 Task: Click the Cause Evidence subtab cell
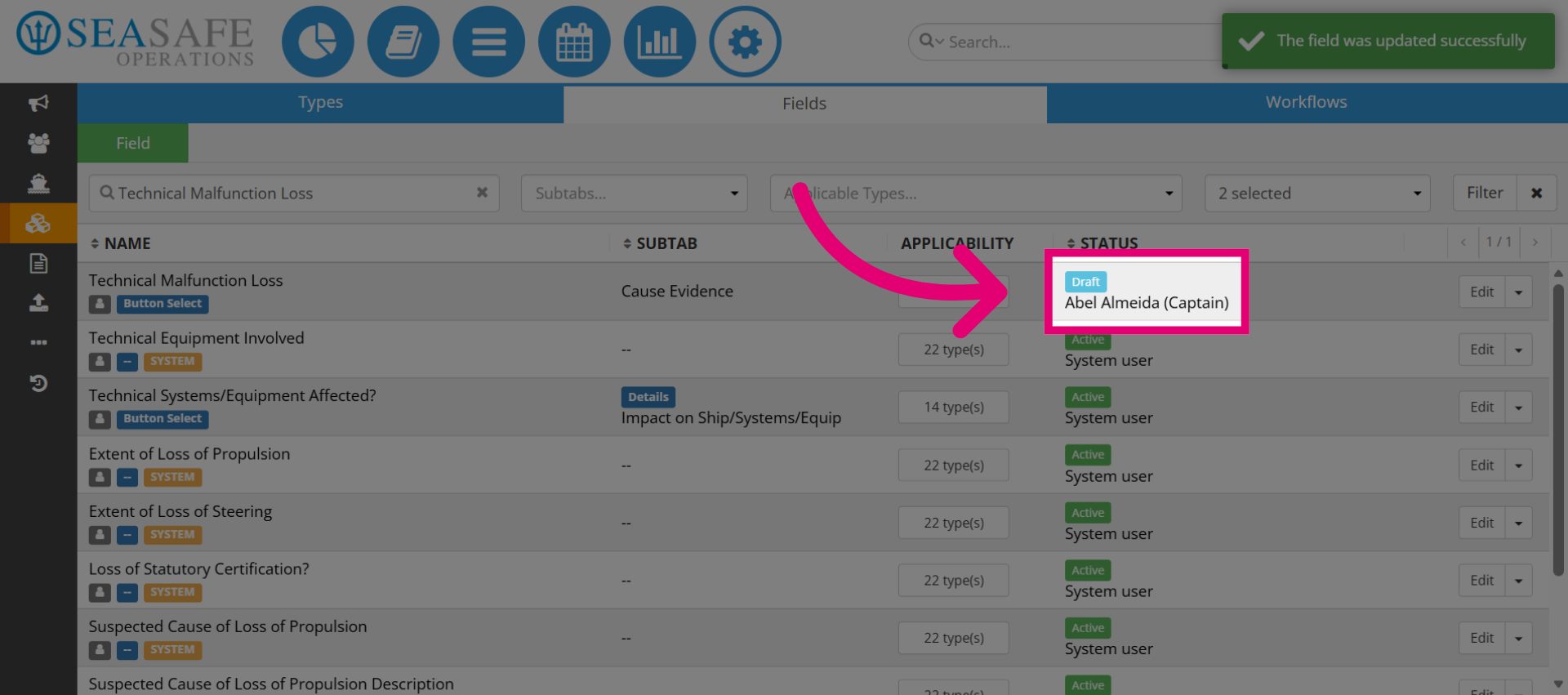[x=677, y=292]
